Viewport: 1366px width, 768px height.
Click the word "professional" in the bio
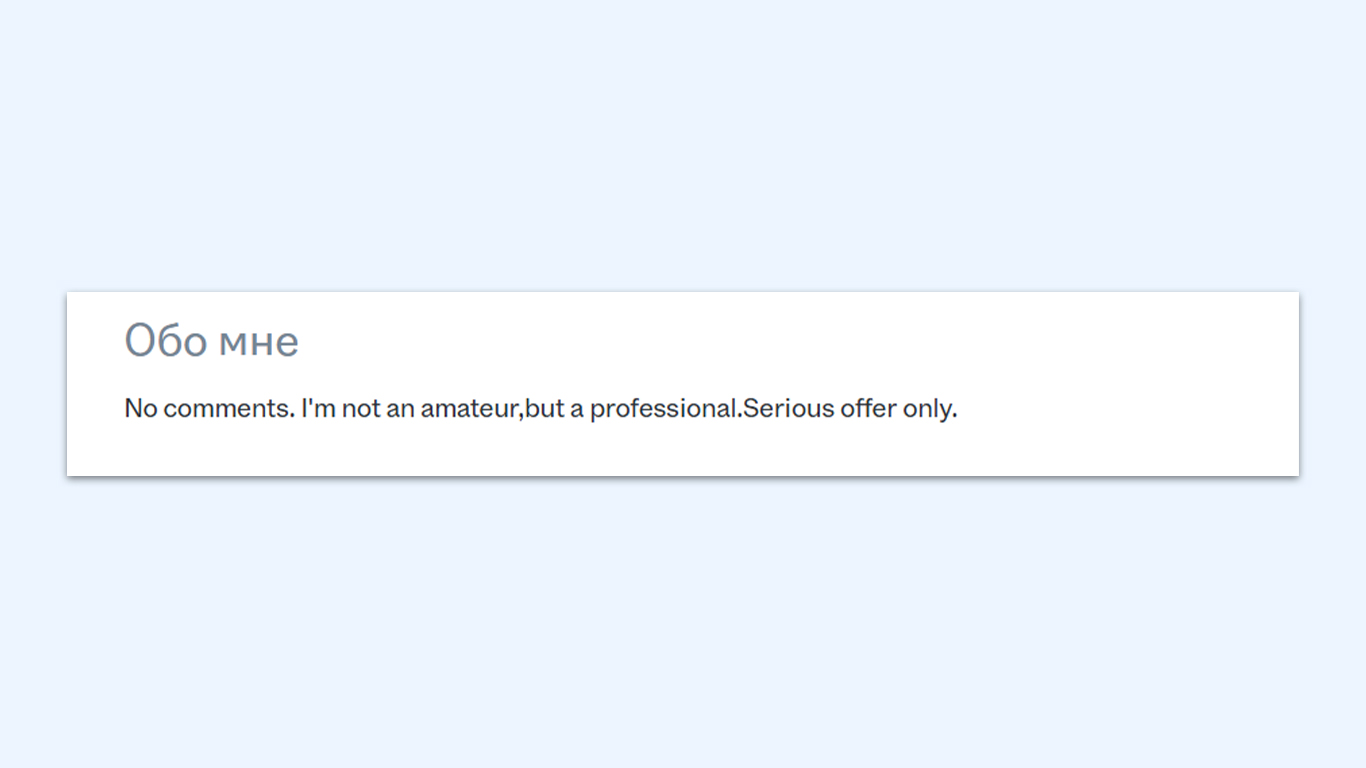tap(664, 408)
